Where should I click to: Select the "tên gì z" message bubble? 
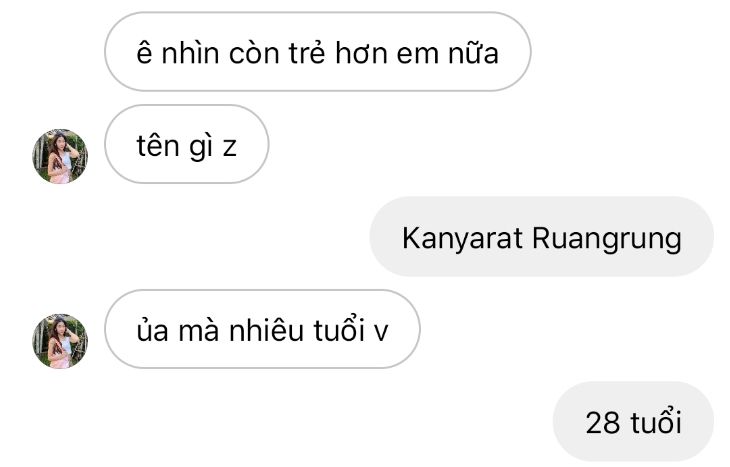click(187, 144)
